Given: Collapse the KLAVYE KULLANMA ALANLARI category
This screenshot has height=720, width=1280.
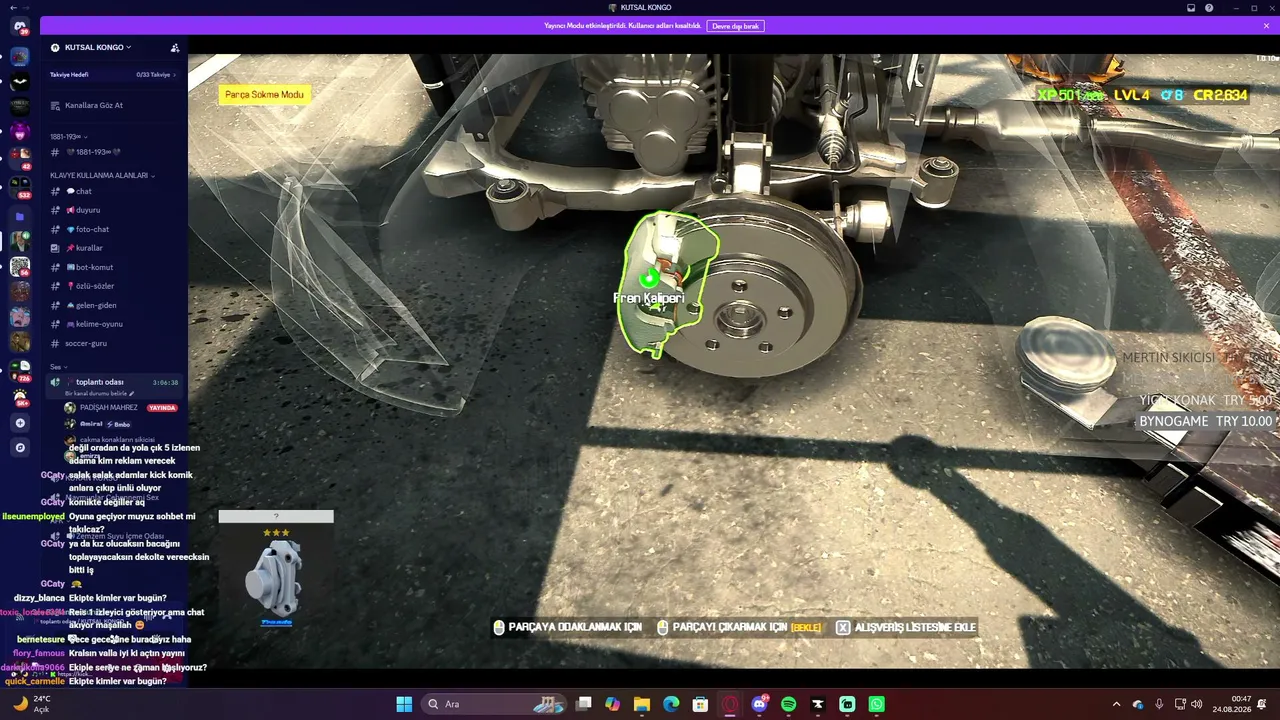Looking at the screenshot, I should tap(102, 175).
